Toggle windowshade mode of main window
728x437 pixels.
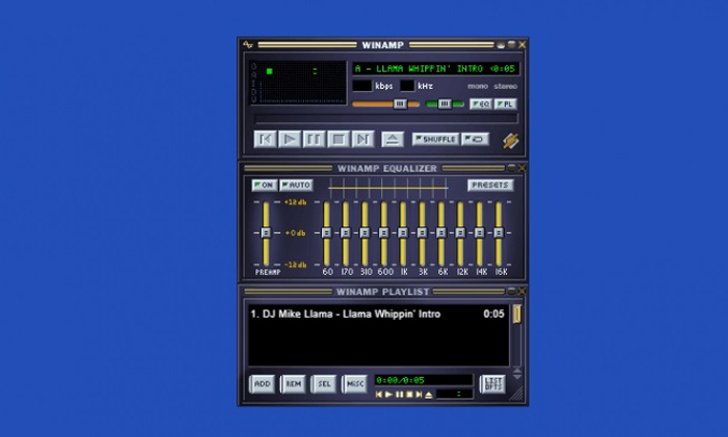pyautogui.click(x=512, y=45)
